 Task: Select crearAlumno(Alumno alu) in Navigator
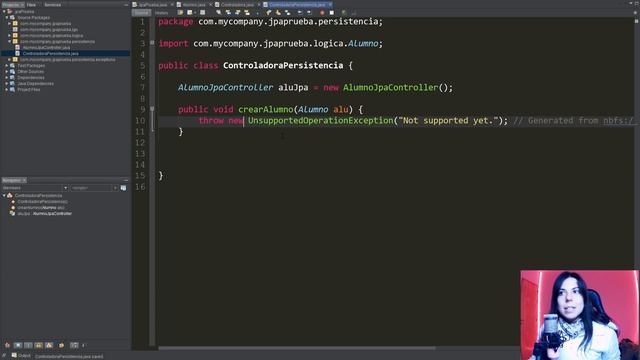pos(41,207)
